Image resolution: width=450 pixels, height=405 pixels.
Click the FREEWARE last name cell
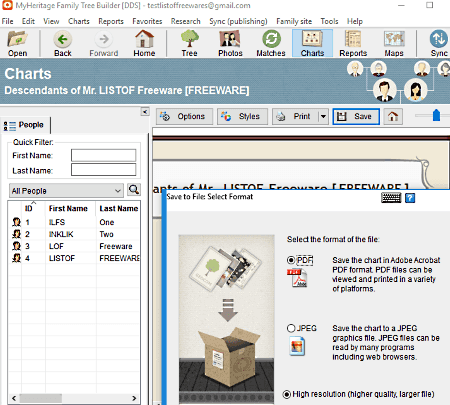[119, 258]
